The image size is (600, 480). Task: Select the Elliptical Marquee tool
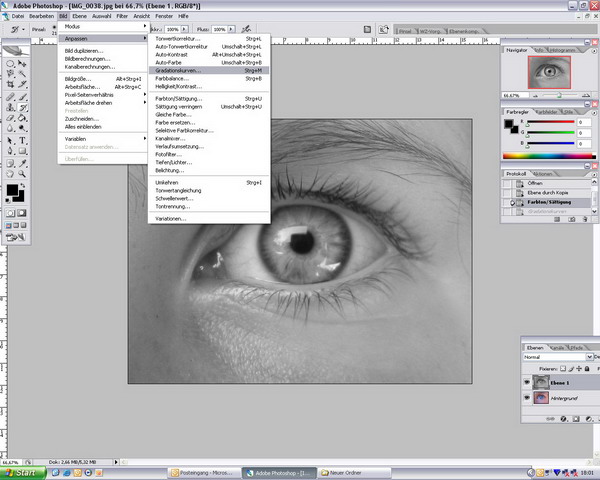click(10, 64)
